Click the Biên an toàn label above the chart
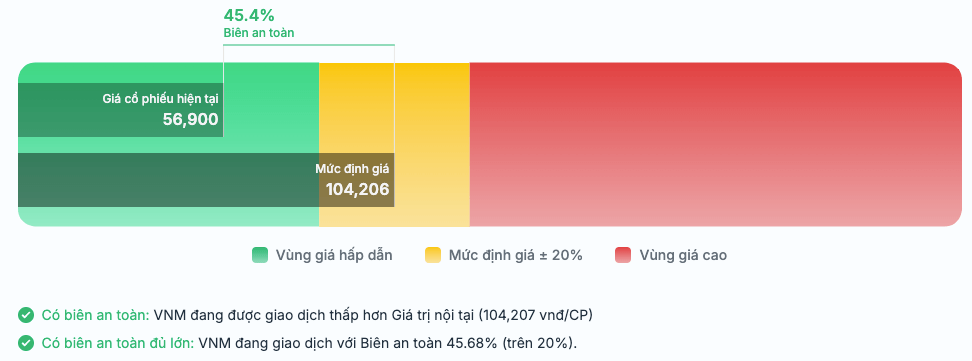This screenshot has height=361, width=972. [x=259, y=33]
